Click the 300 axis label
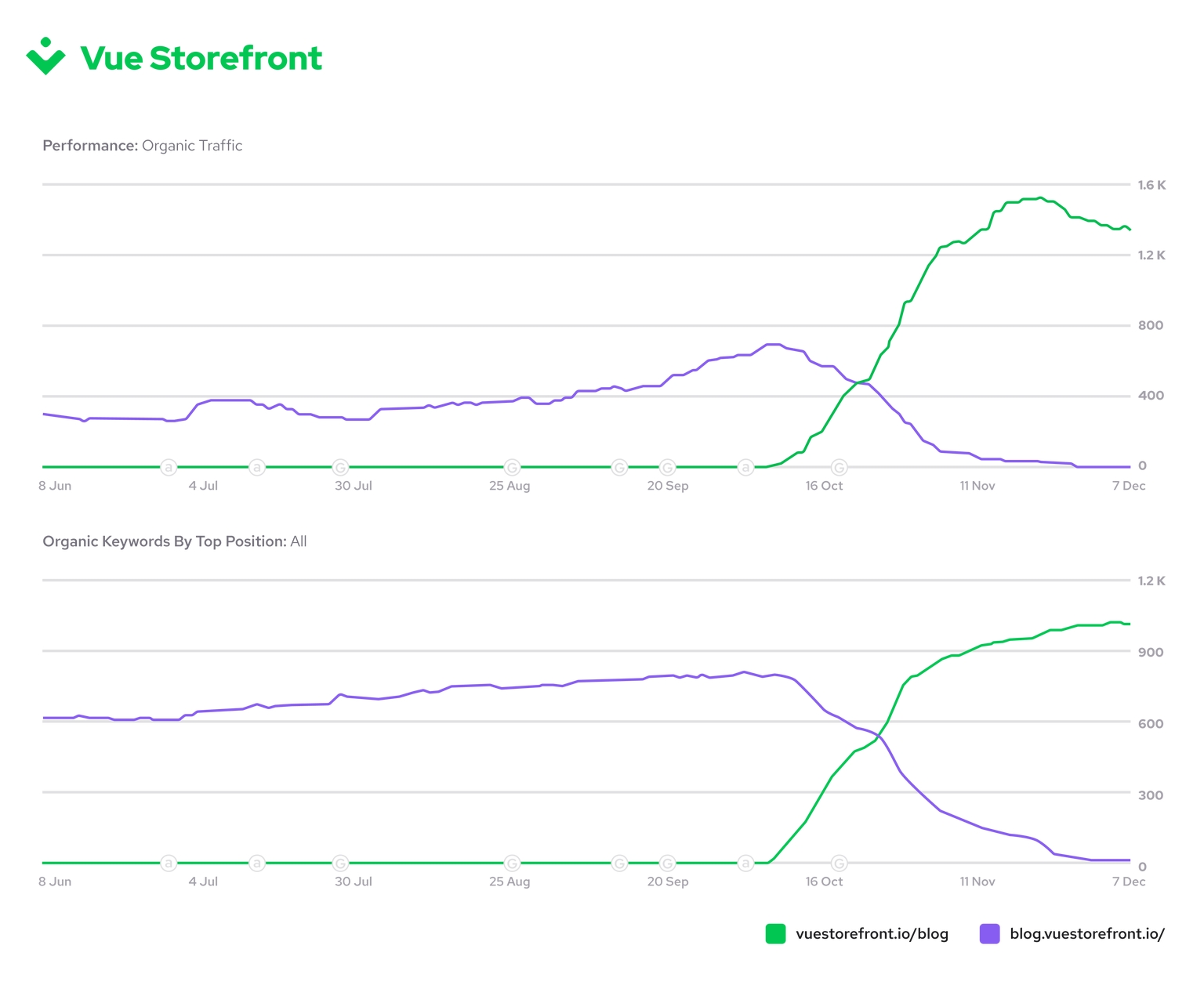This screenshot has width=1204, height=992. point(1151,795)
